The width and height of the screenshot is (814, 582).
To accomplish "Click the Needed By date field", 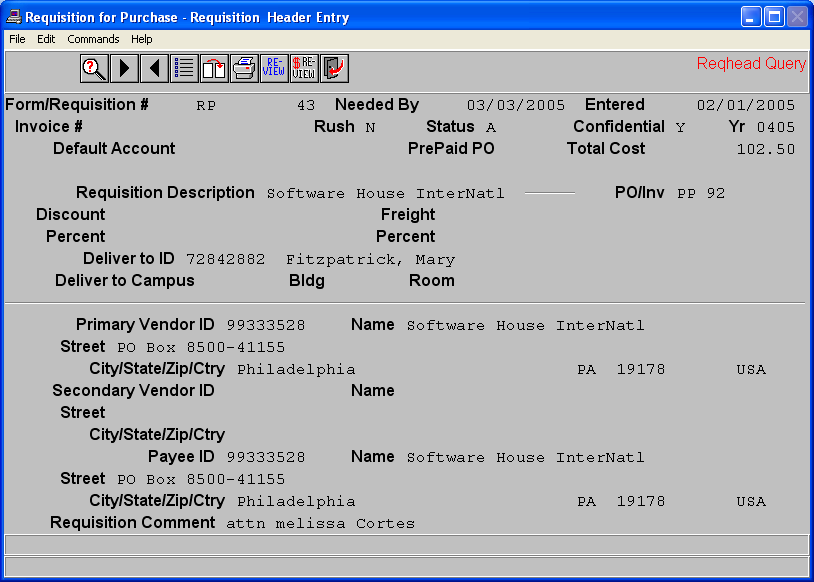I will point(515,106).
